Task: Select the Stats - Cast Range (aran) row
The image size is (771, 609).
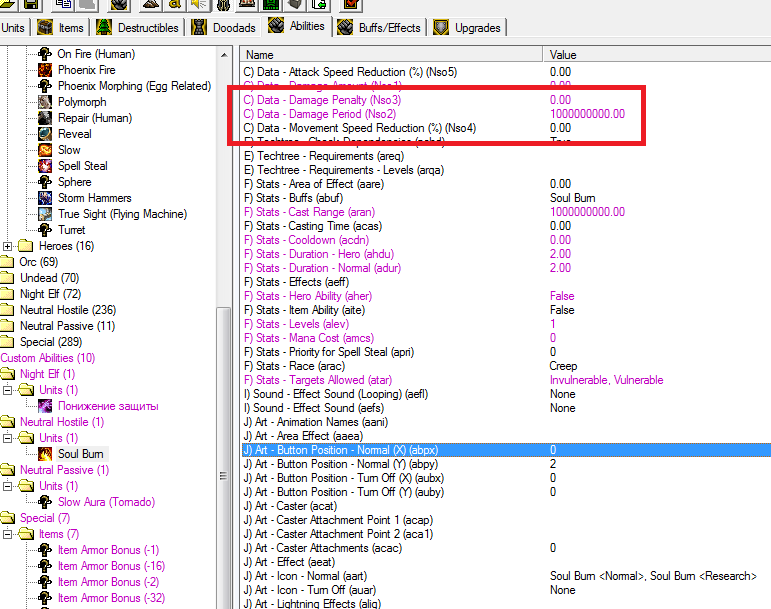Action: [506, 212]
